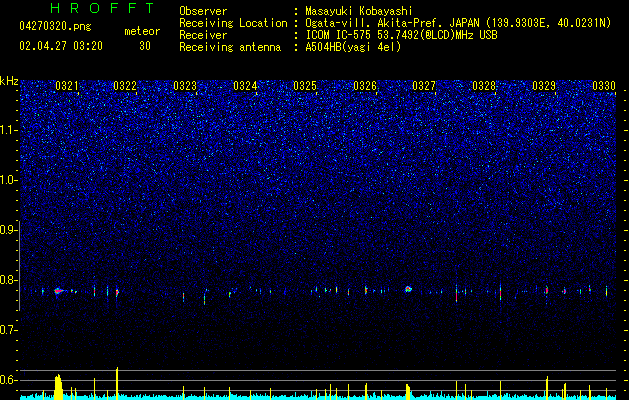This screenshot has width=629, height=400.
Task: Click observer name Masayuki Kobayashi
Action: (359, 11)
